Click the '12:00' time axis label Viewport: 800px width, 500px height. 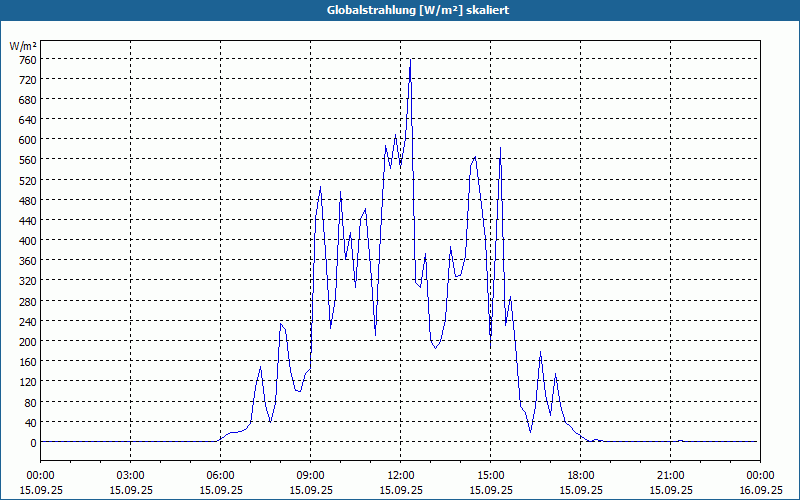401,476
